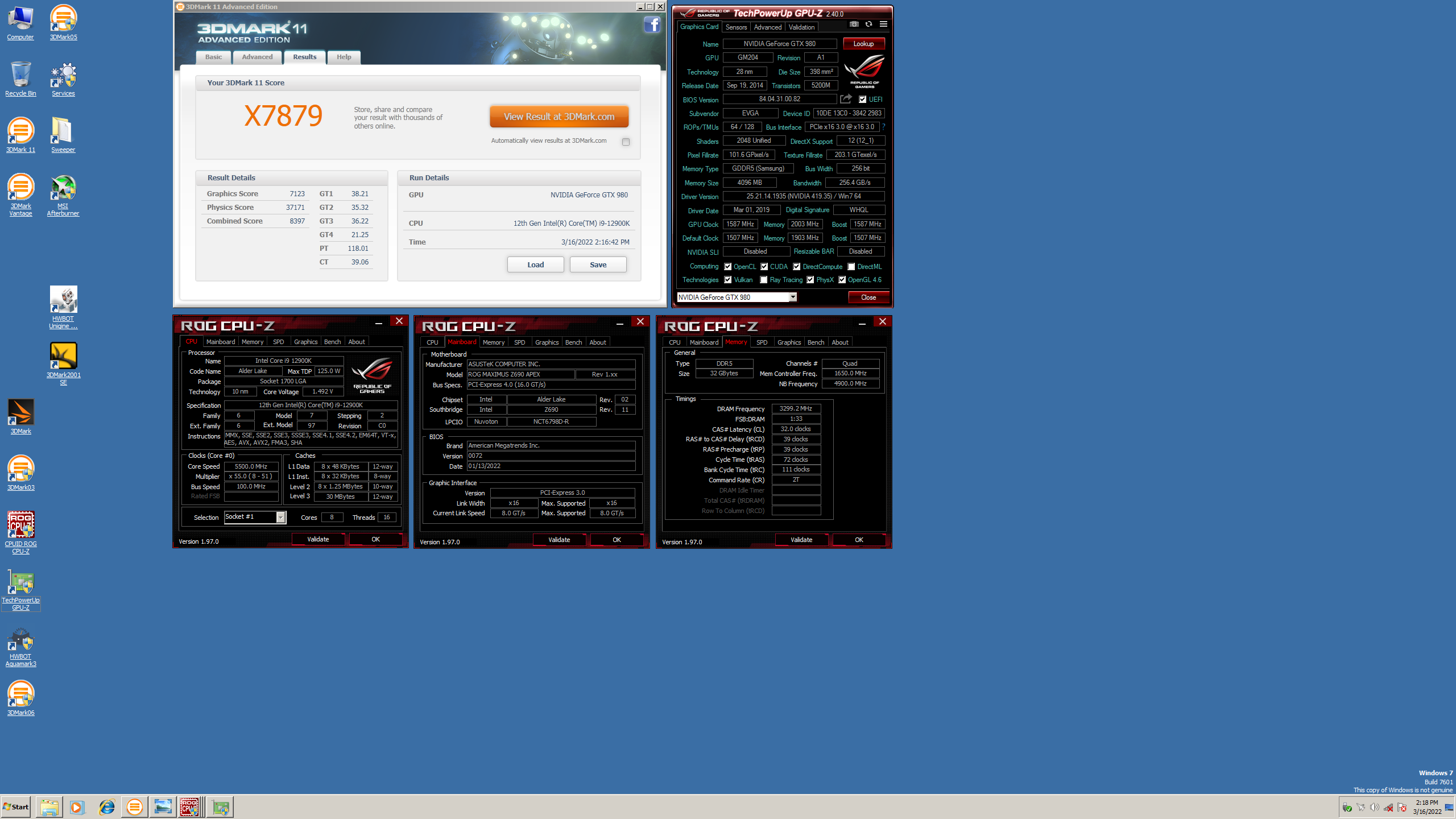Select HWBOT Aquamark3 desktop icon
Screen dimensions: 1456x819
[20, 646]
